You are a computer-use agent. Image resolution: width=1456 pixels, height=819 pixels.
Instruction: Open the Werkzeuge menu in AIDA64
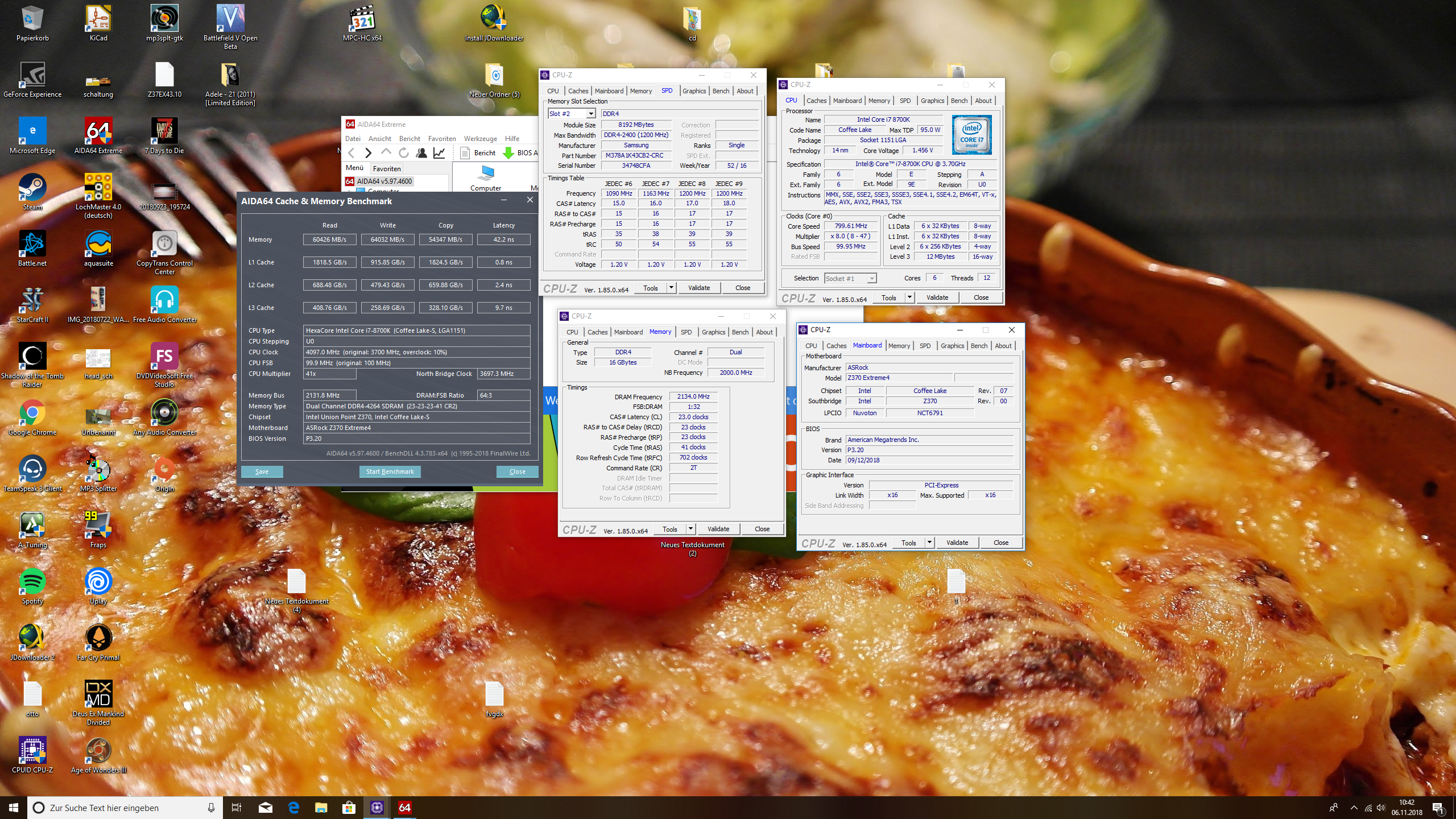point(480,139)
